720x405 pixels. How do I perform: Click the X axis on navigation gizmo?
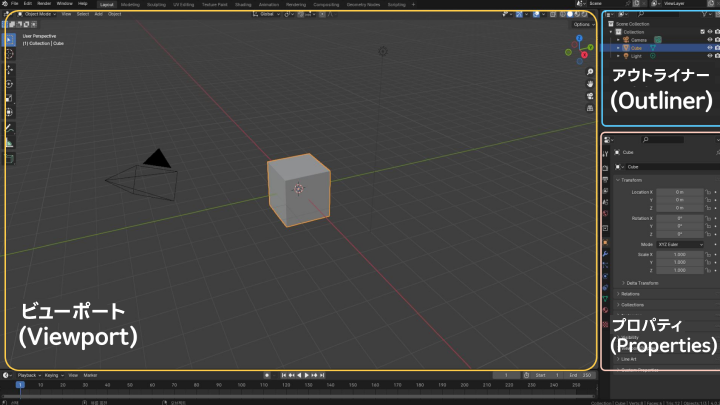pos(585,55)
